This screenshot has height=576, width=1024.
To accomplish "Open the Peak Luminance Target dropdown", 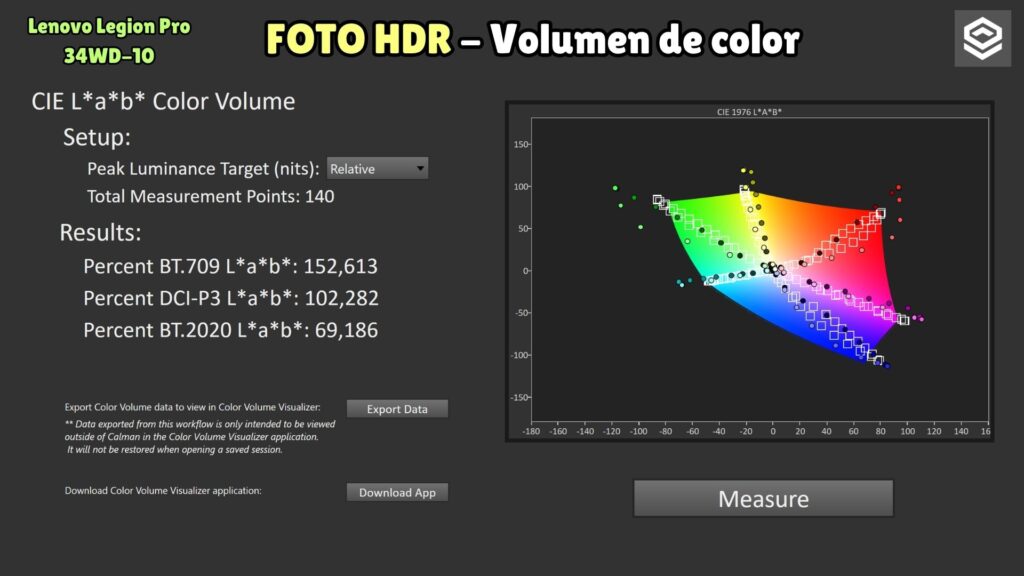I will (x=377, y=168).
